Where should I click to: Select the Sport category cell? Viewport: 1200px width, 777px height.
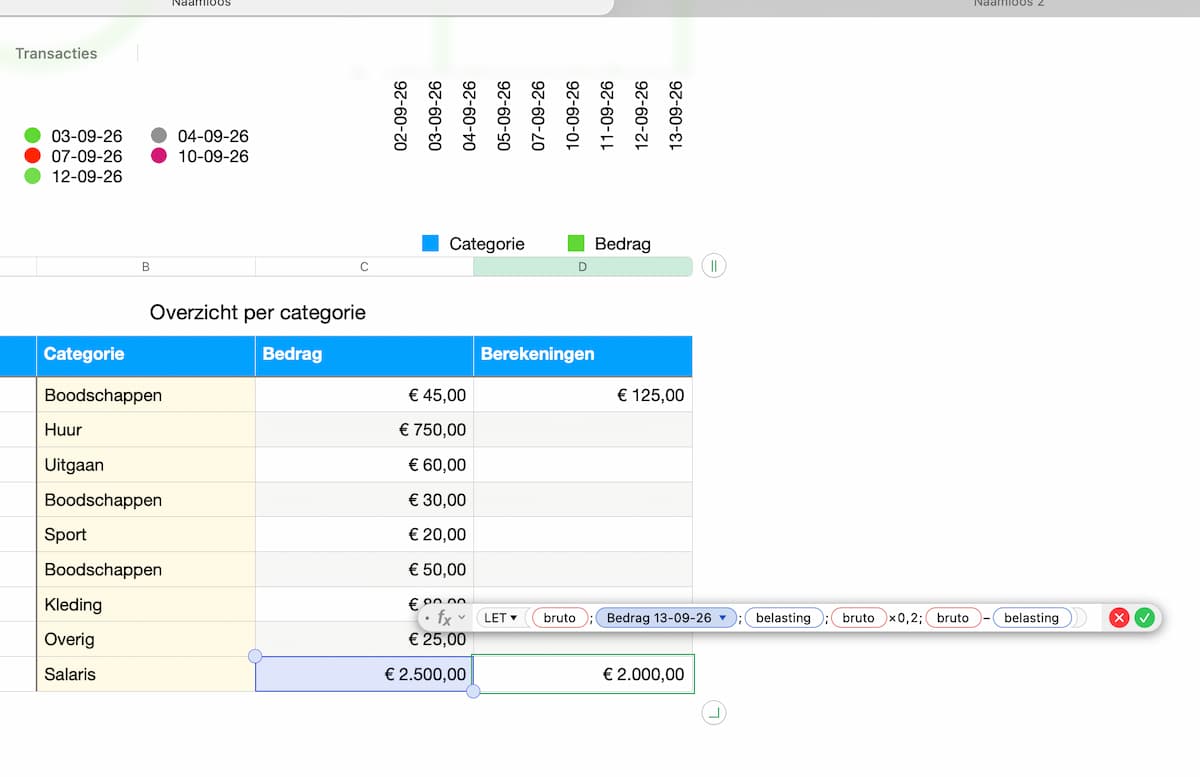click(146, 535)
